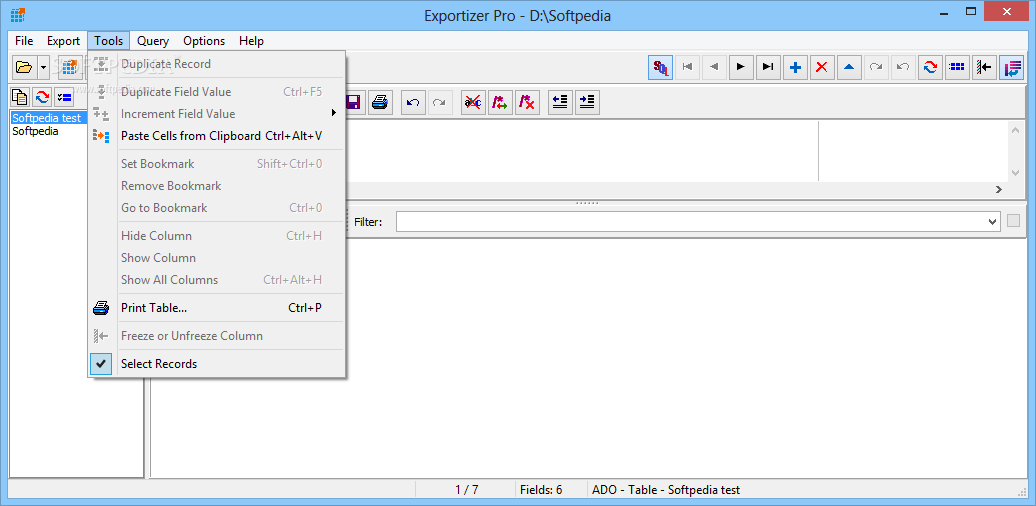The width and height of the screenshot is (1036, 506).
Task: Select the Softpedia test table
Action: [x=47, y=118]
